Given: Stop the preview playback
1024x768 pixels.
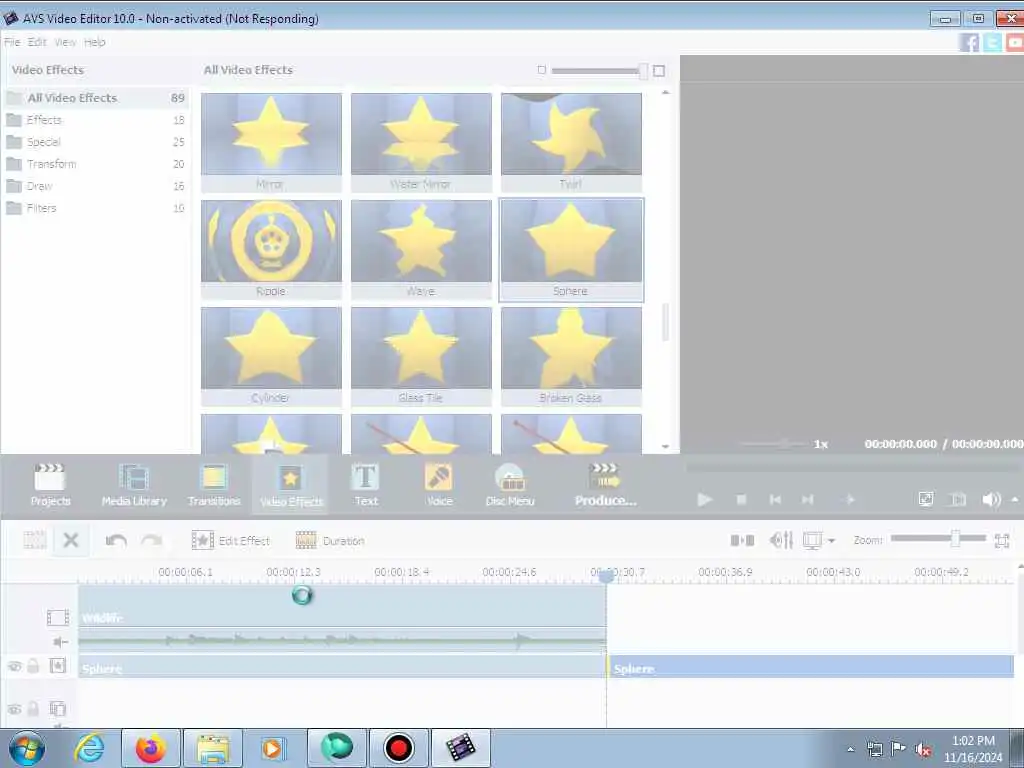Looking at the screenshot, I should click(741, 500).
